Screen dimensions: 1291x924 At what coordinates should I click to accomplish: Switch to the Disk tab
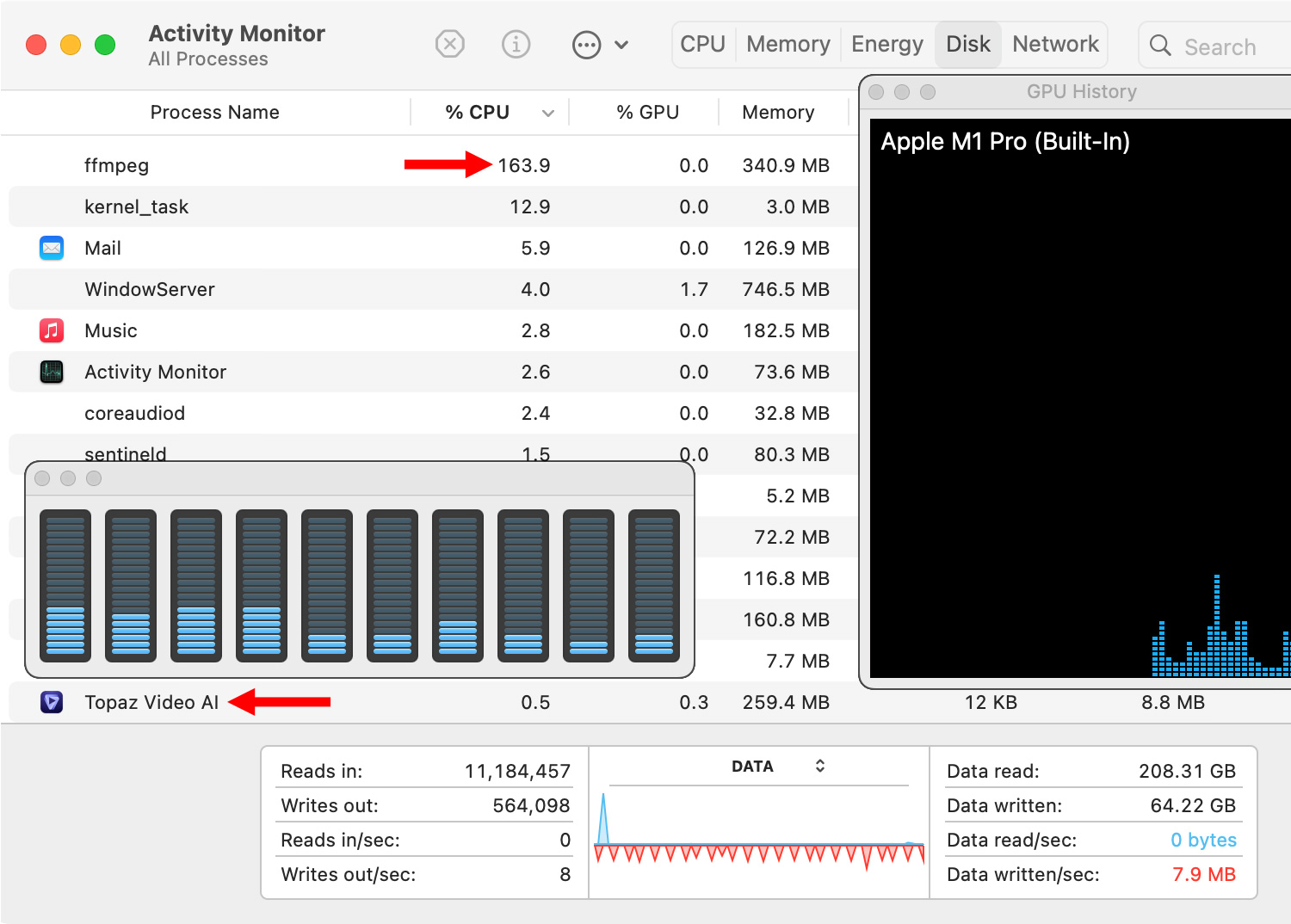968,44
